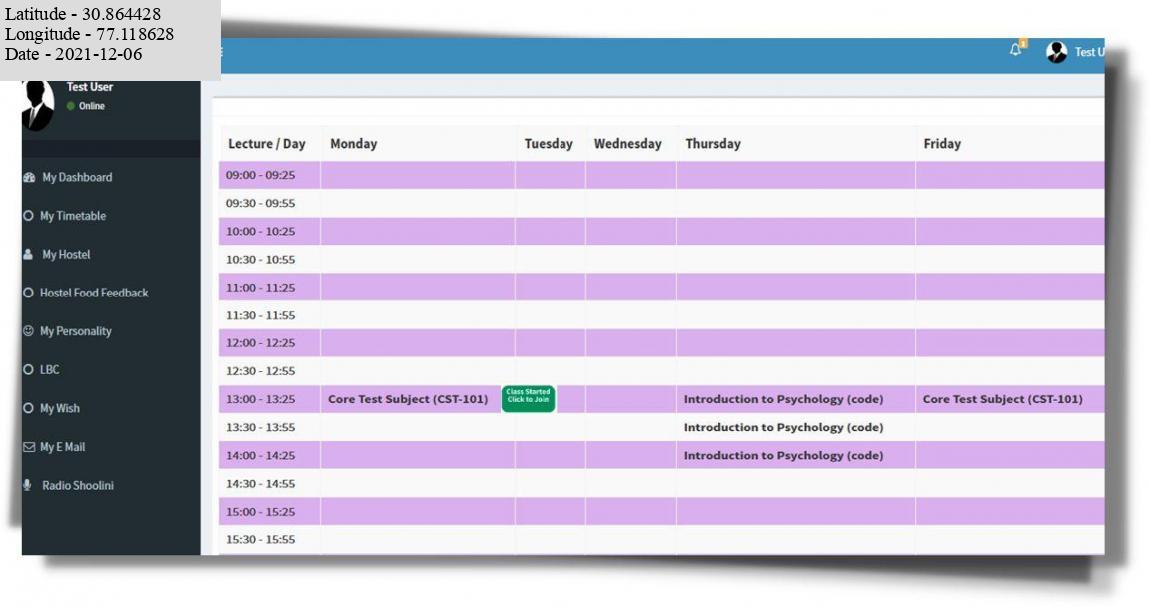The height and width of the screenshot is (607, 1150).
Task: Open Hostel Food Feedback menu item
Action: coord(94,293)
